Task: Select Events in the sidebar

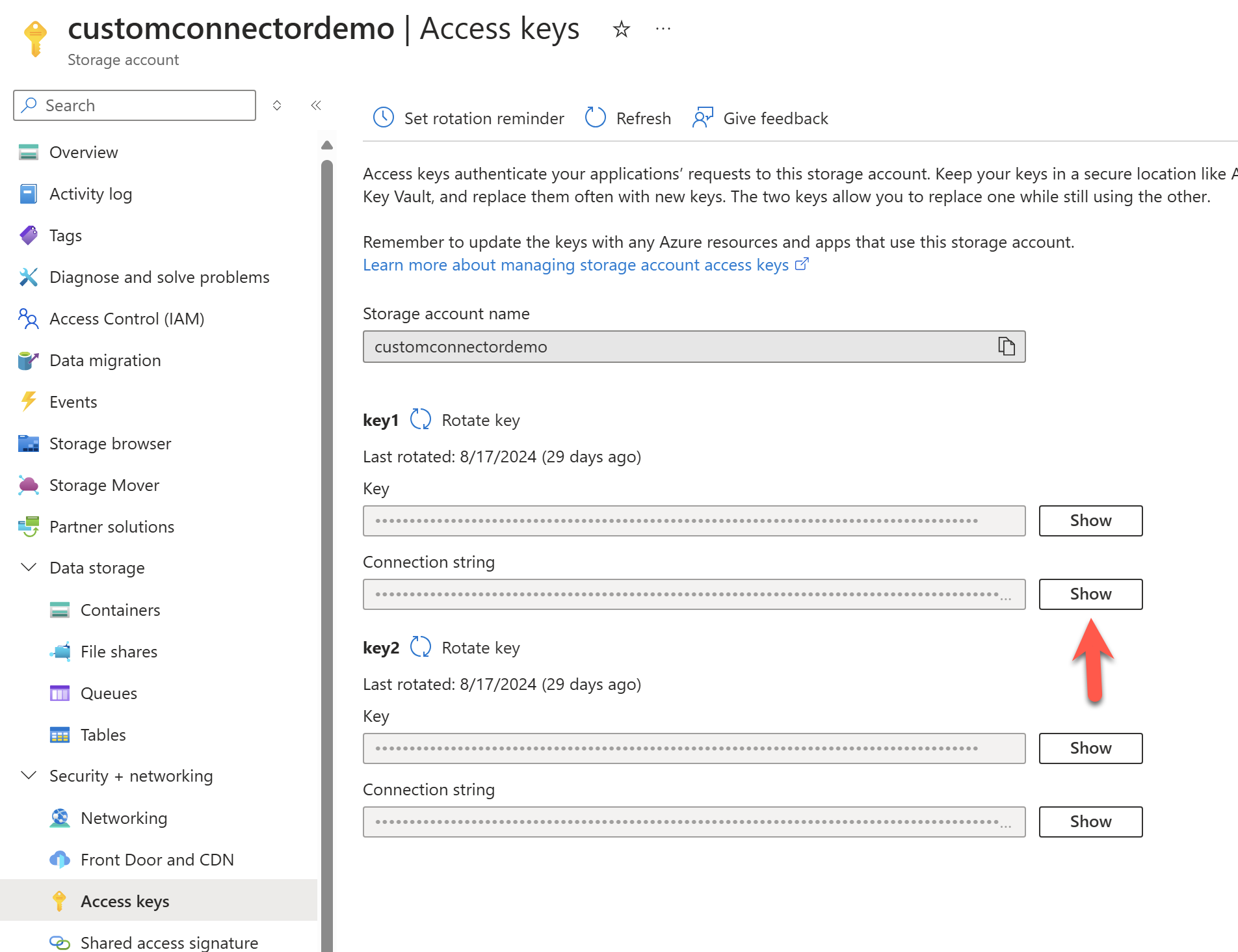Action: click(72, 401)
